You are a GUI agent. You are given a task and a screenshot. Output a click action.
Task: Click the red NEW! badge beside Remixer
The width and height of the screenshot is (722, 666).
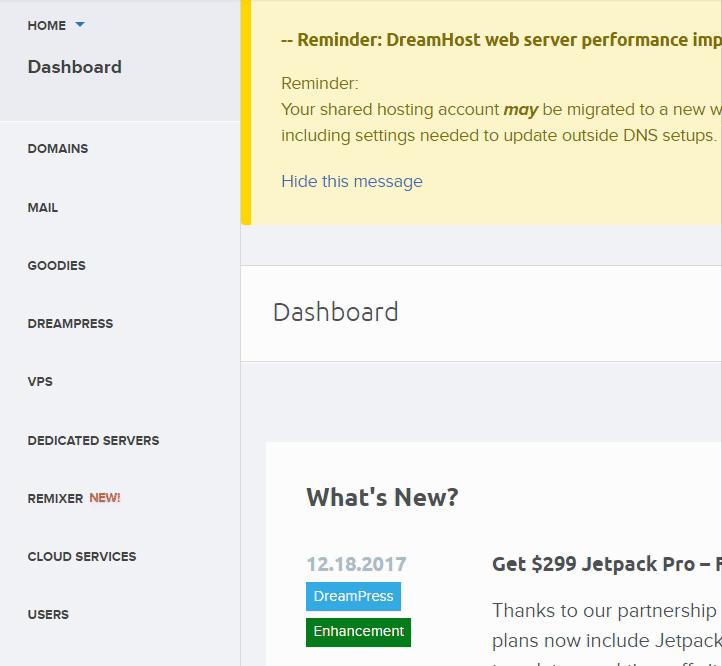[x=105, y=498]
